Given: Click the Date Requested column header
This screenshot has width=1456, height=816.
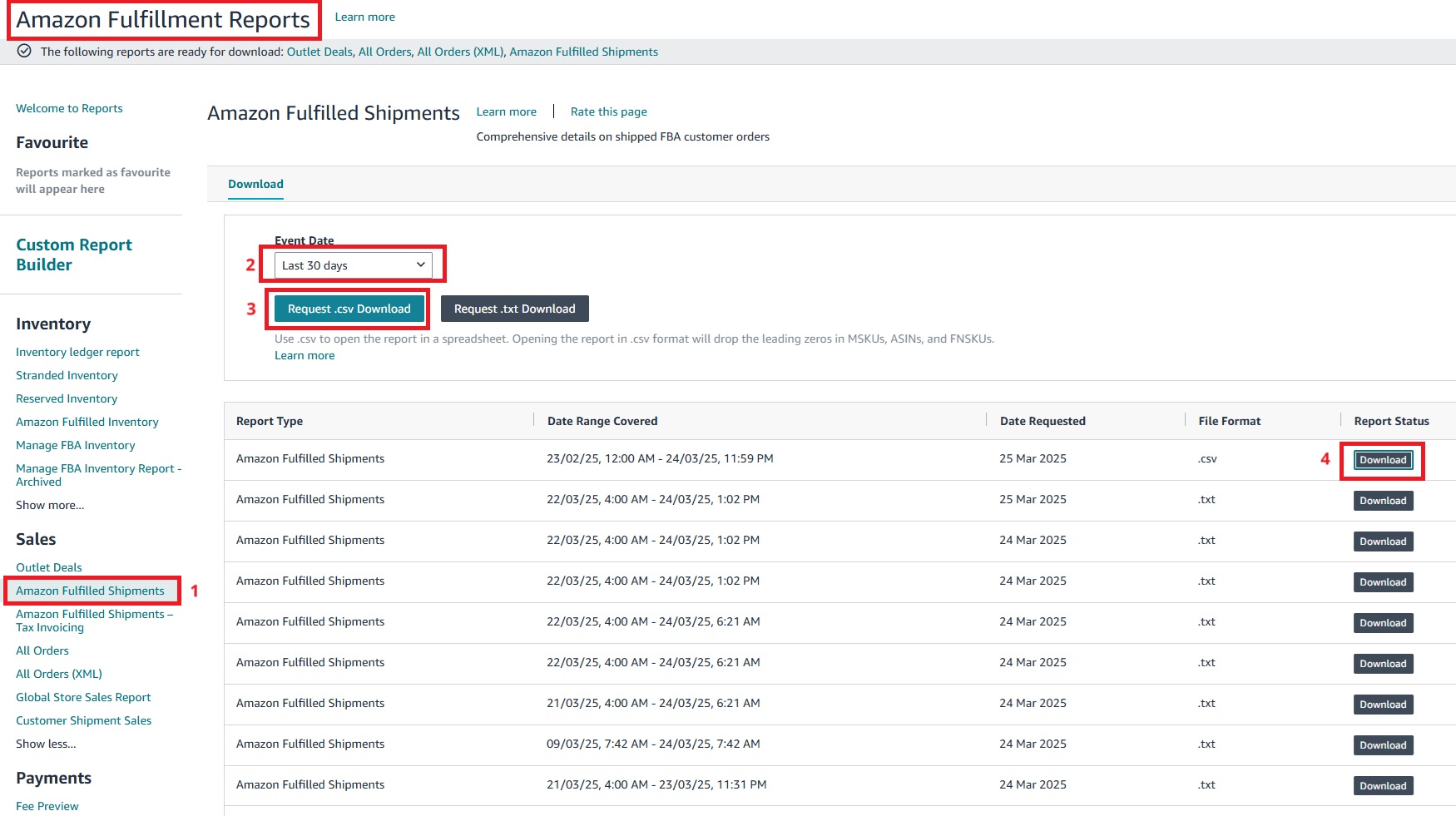Looking at the screenshot, I should (x=1042, y=421).
